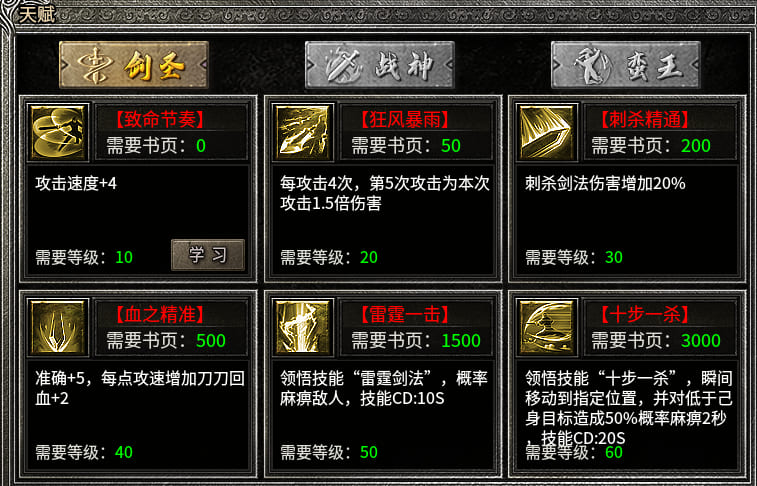Switch to the 战神 talent tab
The width and height of the screenshot is (757, 486).
point(380,65)
